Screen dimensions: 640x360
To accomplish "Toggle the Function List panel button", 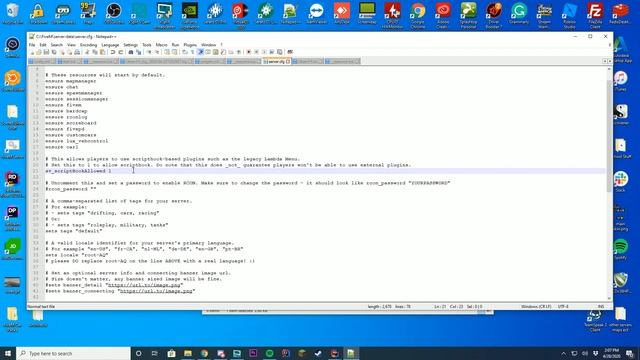I will coord(223,52).
